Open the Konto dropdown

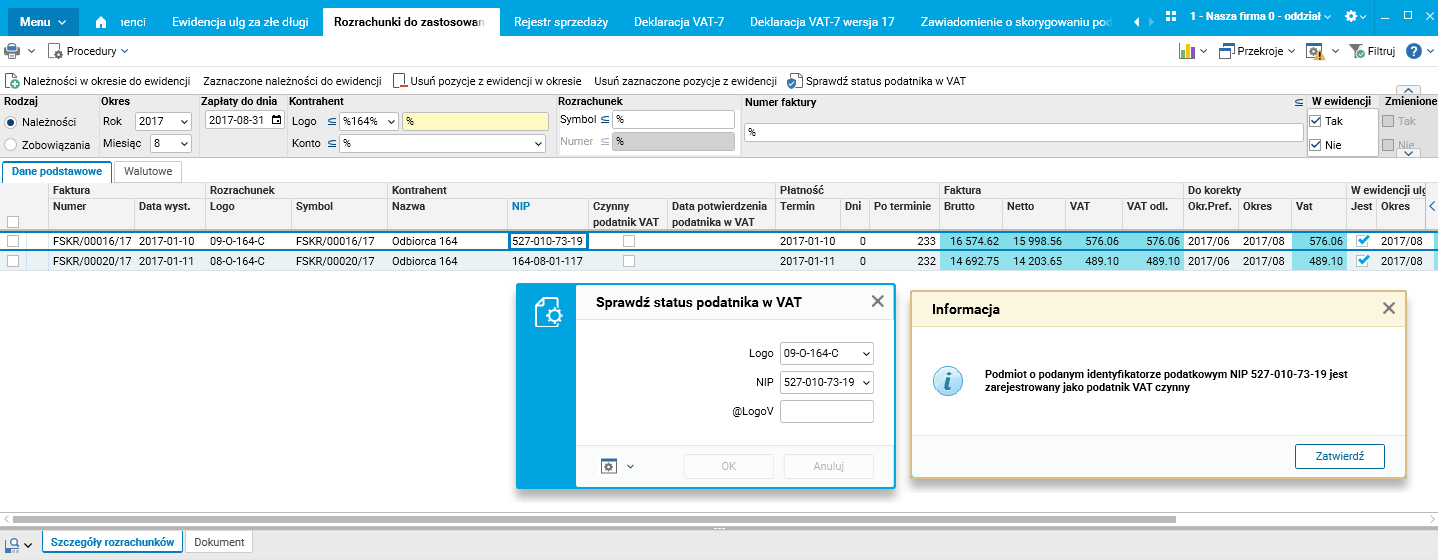(x=443, y=144)
